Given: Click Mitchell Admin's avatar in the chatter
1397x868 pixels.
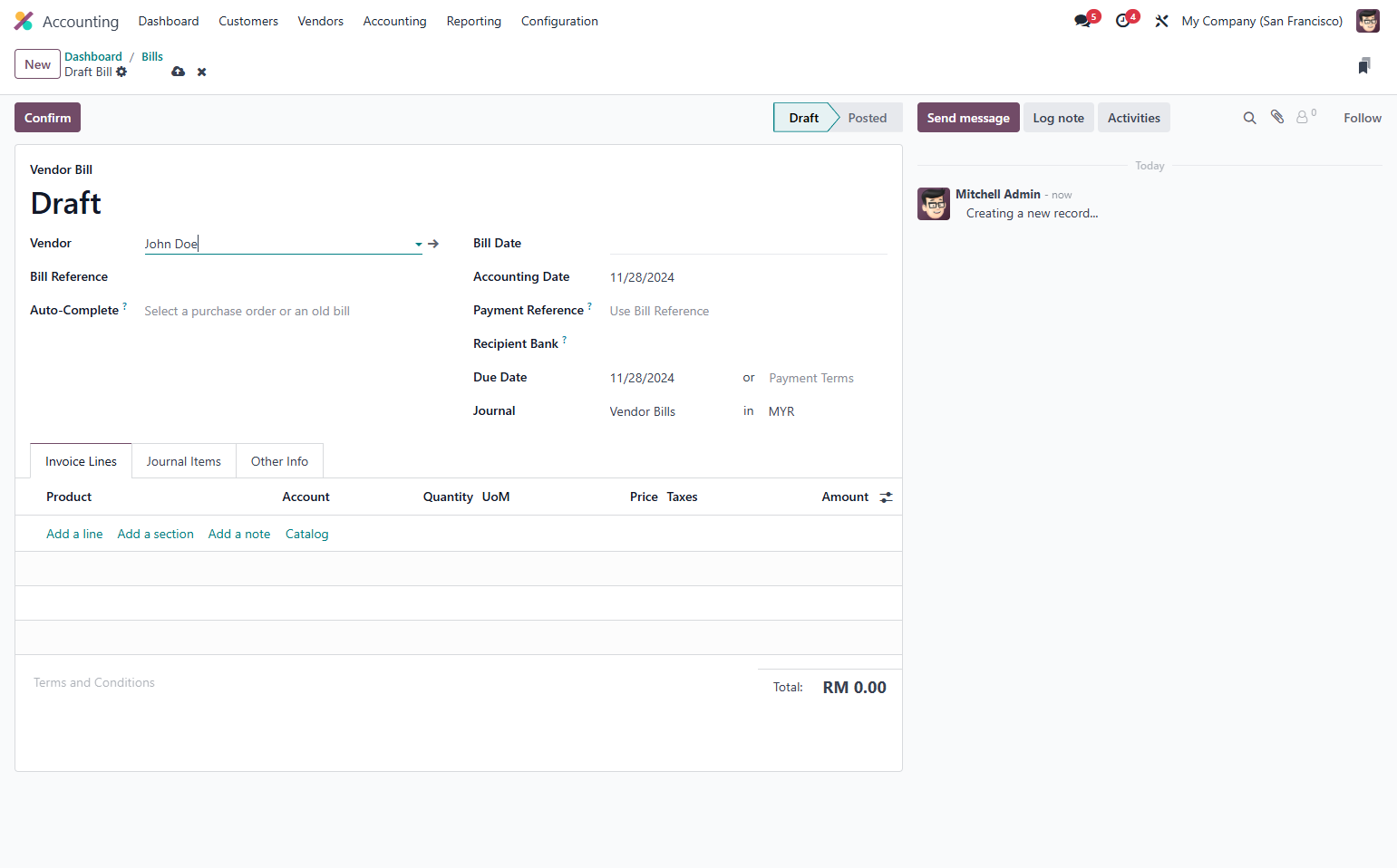Looking at the screenshot, I should tap(934, 204).
